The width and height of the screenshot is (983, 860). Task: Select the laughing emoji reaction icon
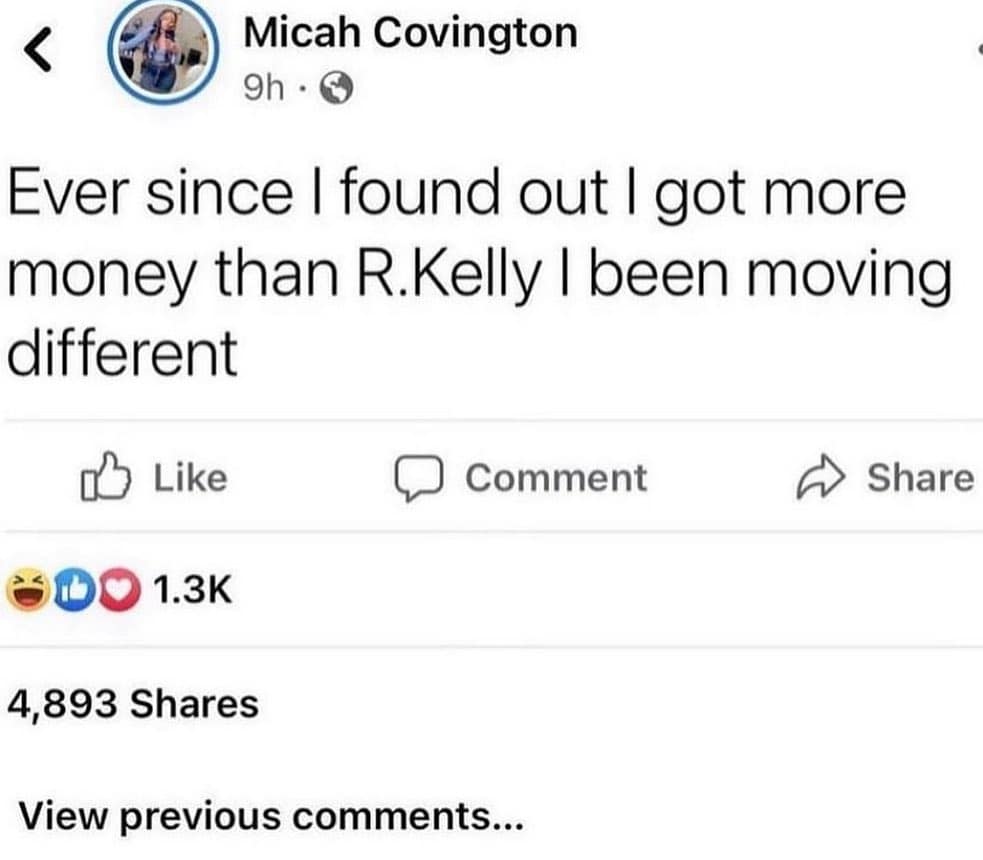tap(26, 588)
